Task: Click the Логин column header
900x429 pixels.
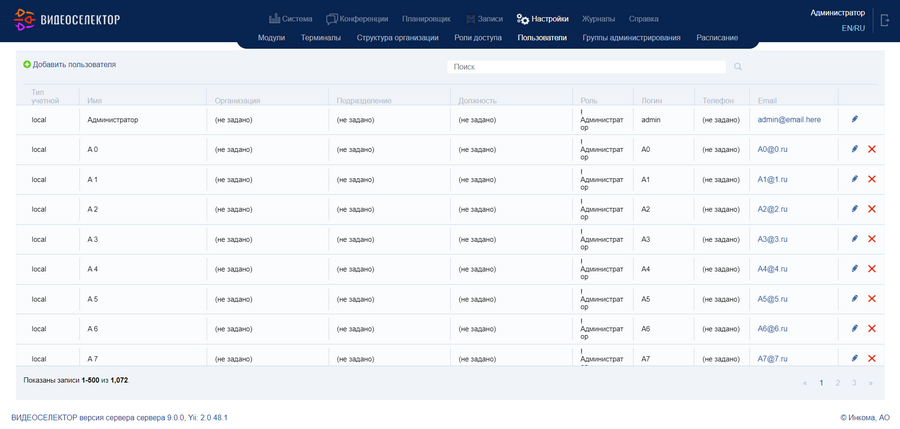Action: [652, 101]
